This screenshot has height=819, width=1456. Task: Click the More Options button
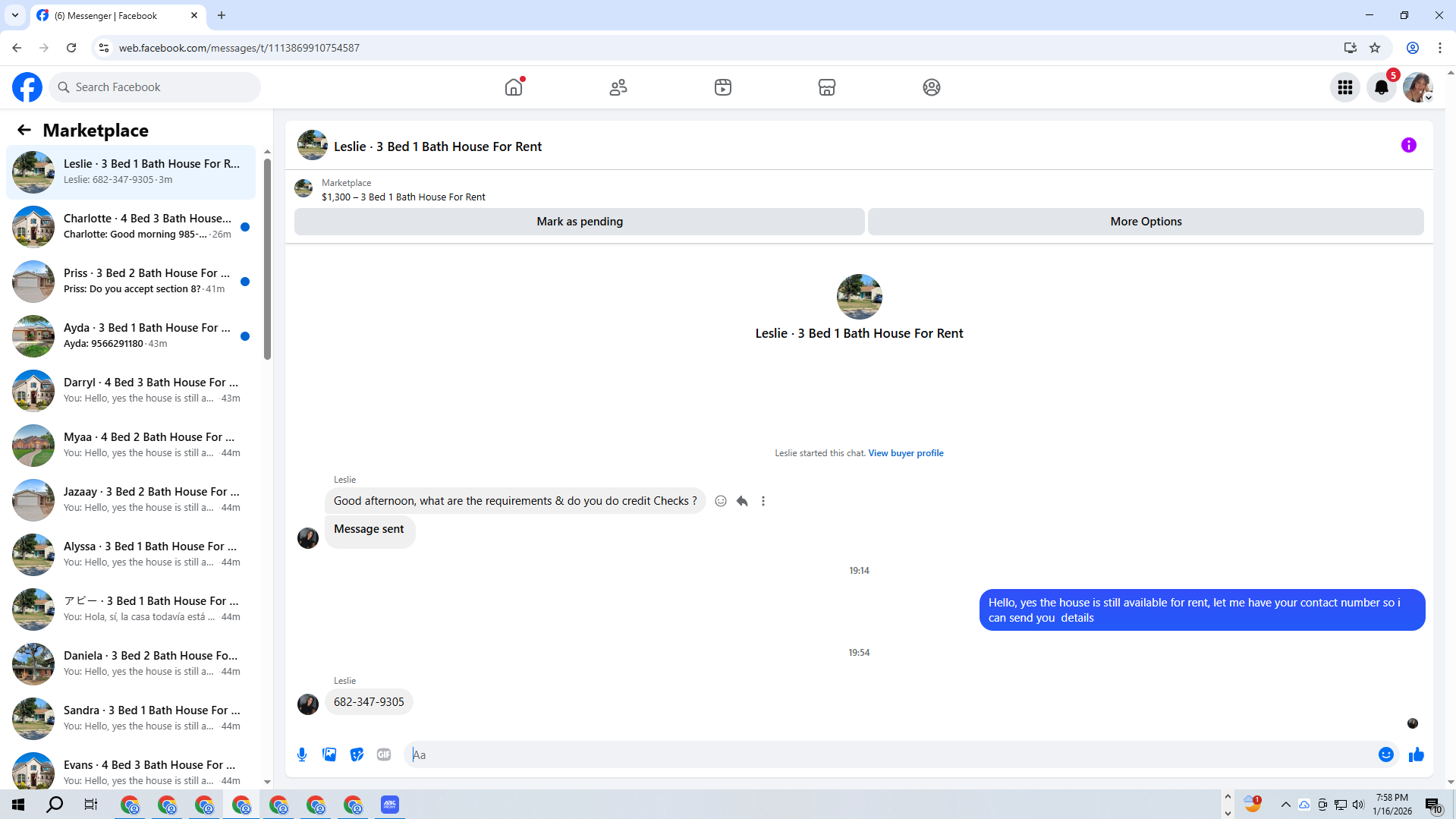(x=1146, y=222)
